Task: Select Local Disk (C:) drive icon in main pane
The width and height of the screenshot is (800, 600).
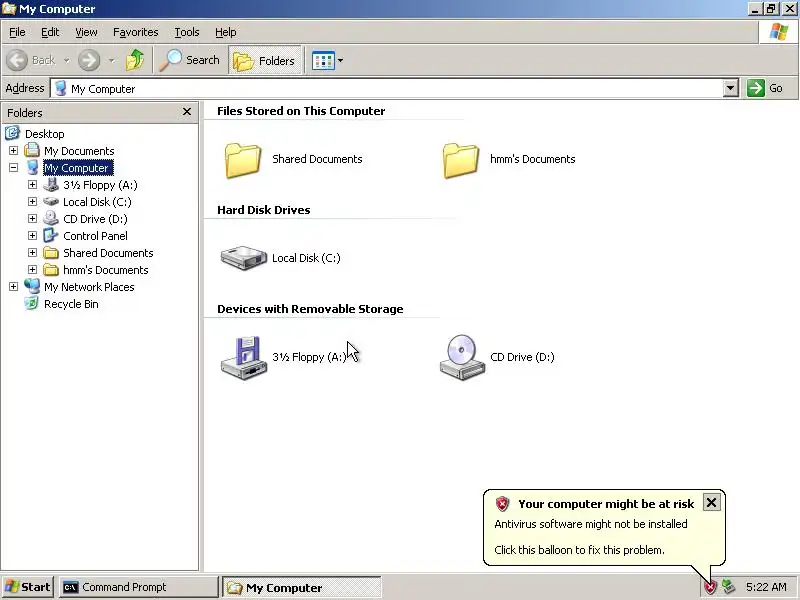Action: pyautogui.click(x=244, y=258)
